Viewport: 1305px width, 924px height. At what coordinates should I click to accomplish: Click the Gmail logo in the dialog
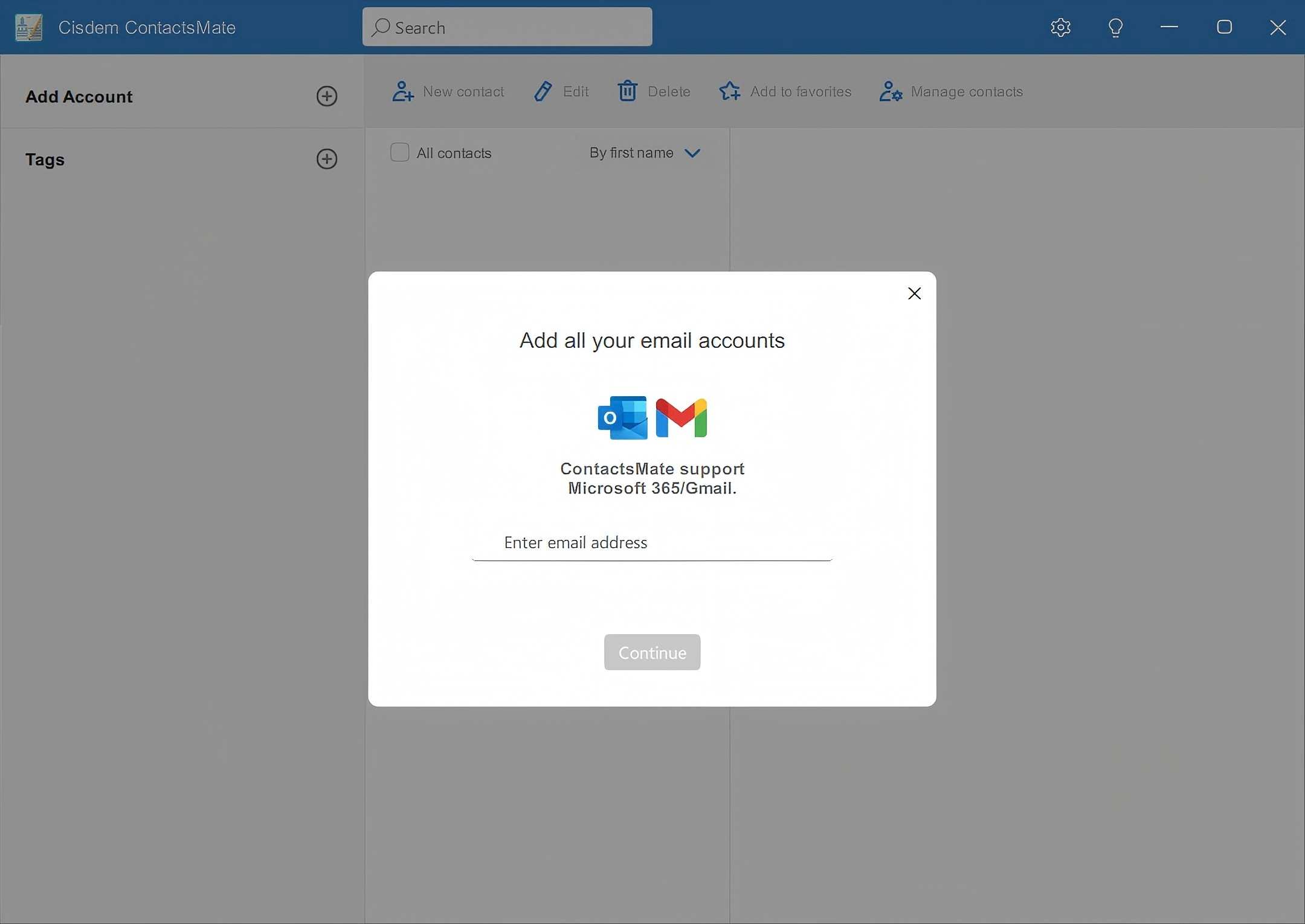[681, 417]
